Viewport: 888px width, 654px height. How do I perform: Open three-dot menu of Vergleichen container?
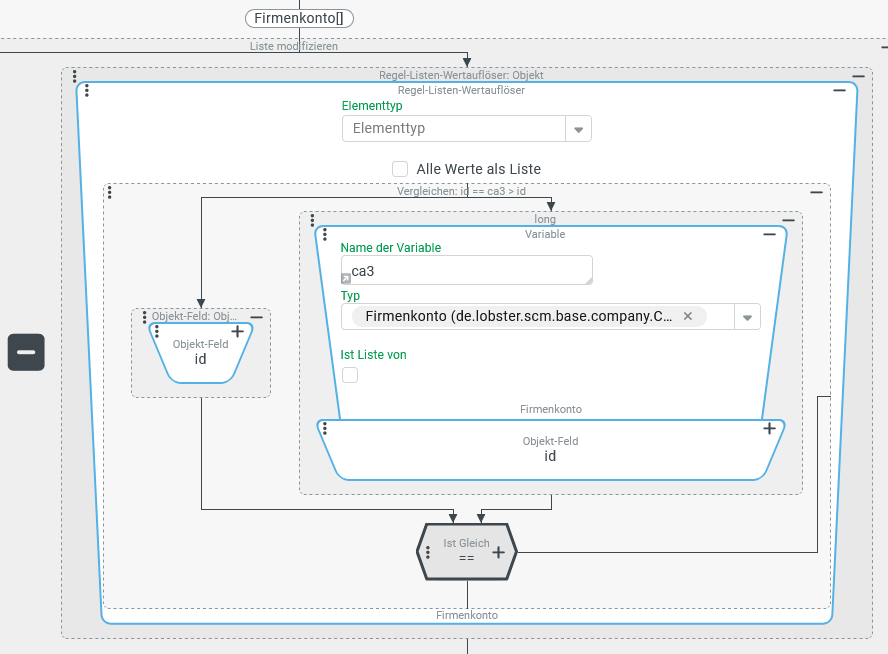pos(109,192)
